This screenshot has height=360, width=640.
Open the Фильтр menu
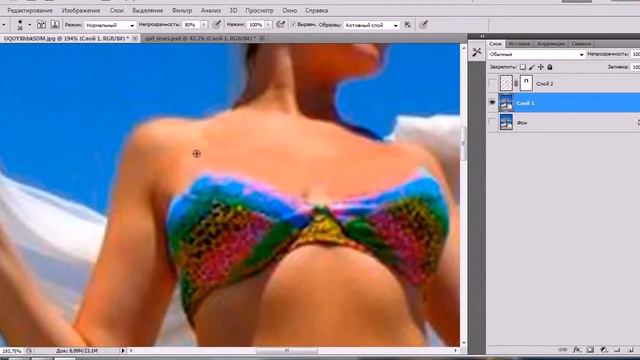182,11
